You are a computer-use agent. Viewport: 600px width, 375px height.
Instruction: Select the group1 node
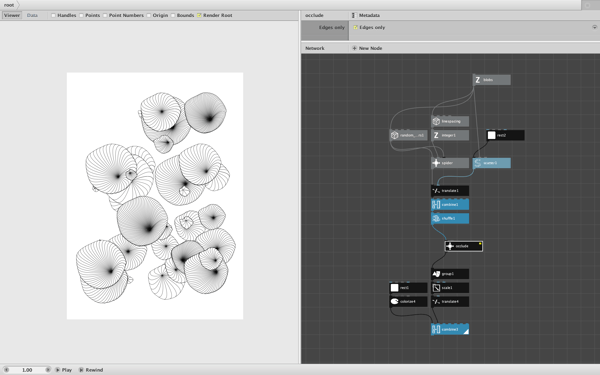[x=450, y=274]
